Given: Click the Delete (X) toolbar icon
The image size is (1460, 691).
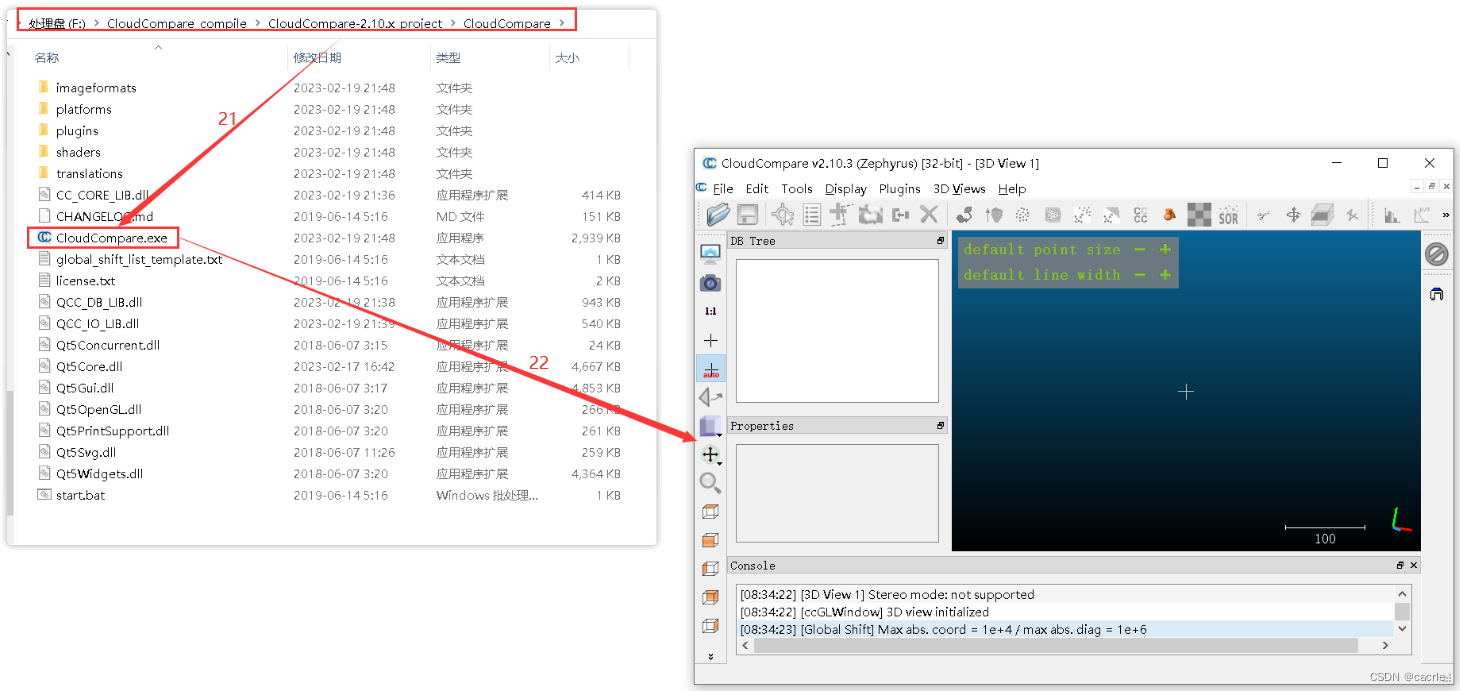Looking at the screenshot, I should [x=929, y=214].
